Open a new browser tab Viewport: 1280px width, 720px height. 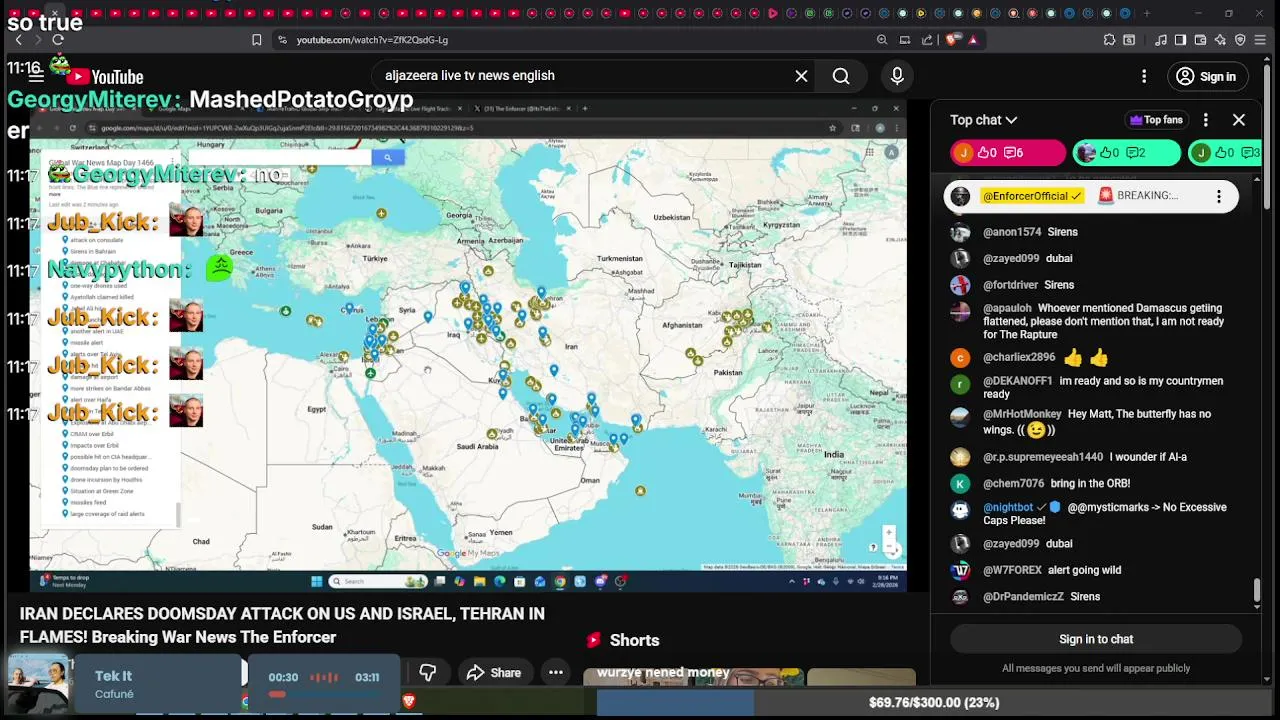point(1146,14)
